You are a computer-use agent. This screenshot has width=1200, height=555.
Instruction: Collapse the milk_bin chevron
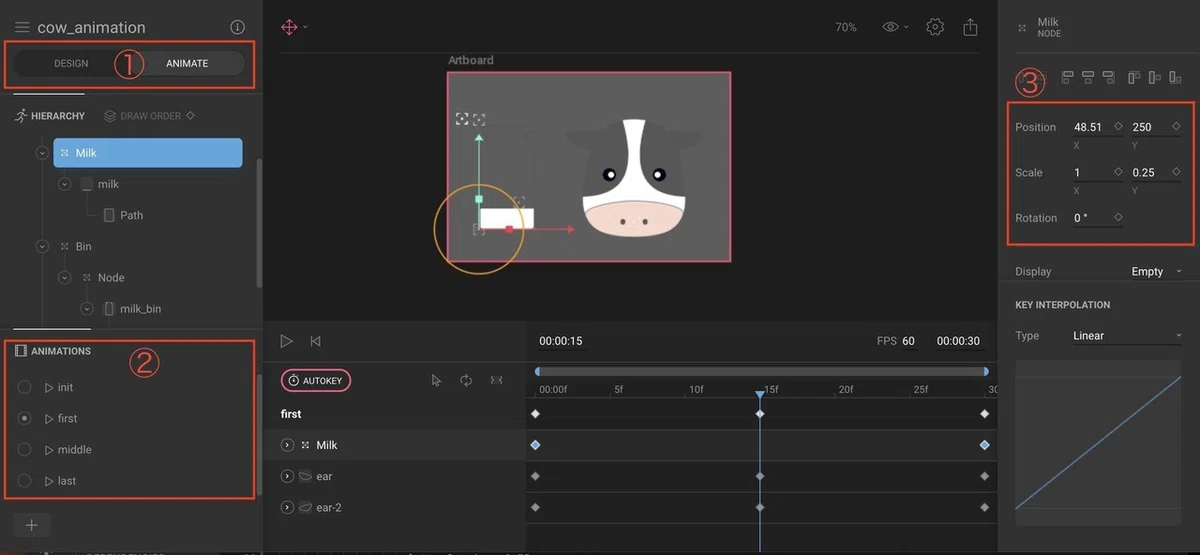point(87,309)
